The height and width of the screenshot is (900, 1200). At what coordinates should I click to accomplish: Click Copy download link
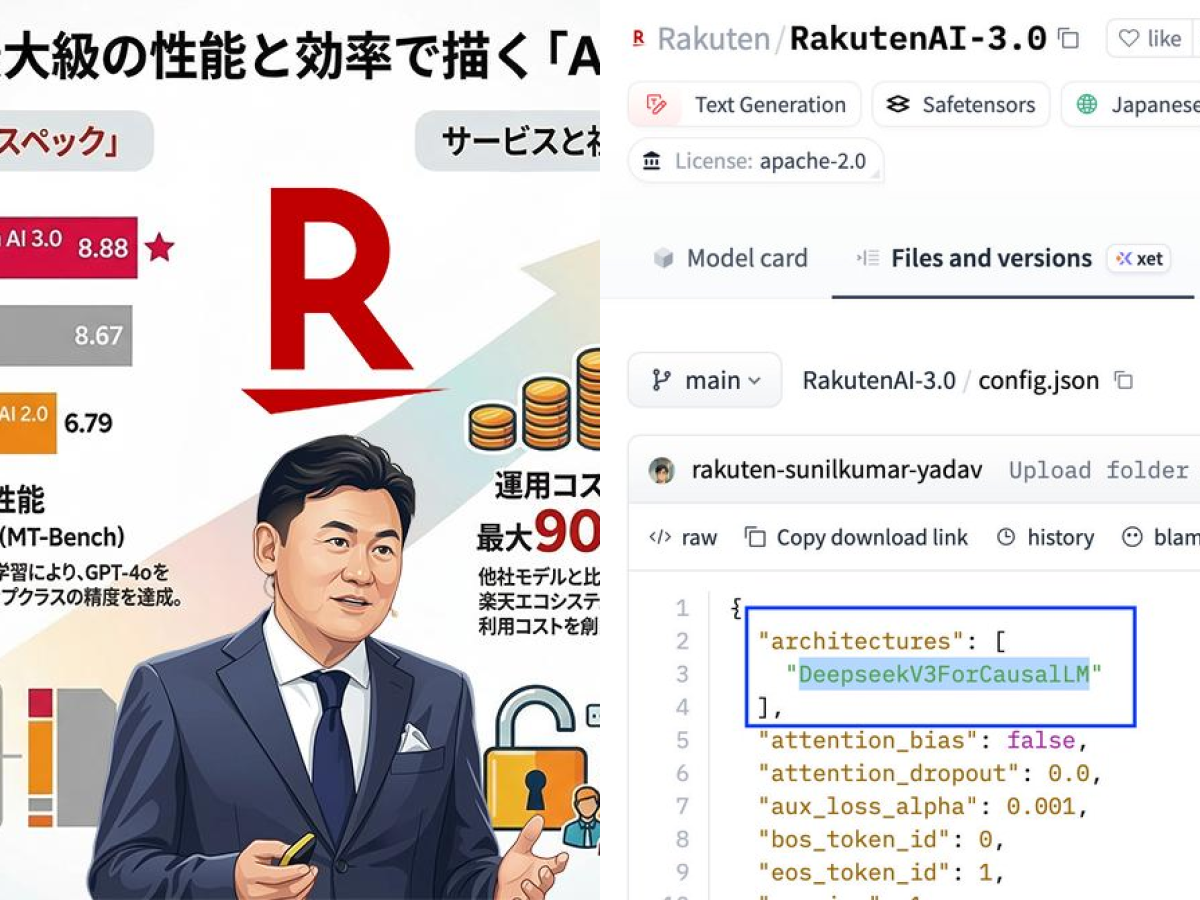pos(858,537)
